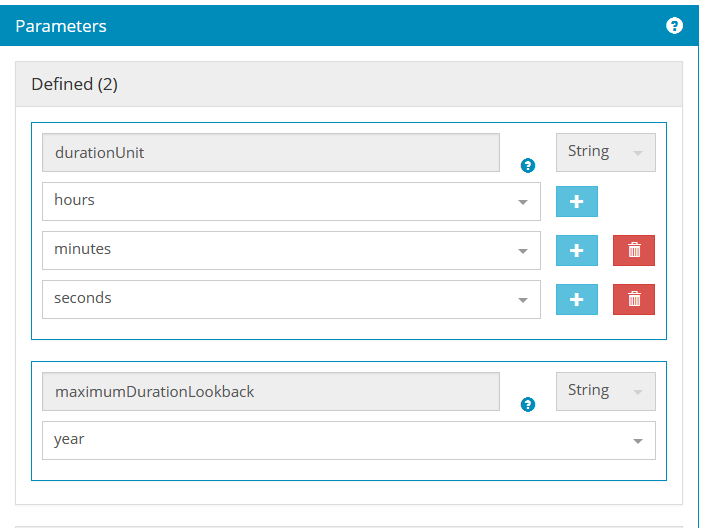Click the dropdown arrow in the year field
Image resolution: width=705 pixels, height=528 pixels.
[637, 441]
